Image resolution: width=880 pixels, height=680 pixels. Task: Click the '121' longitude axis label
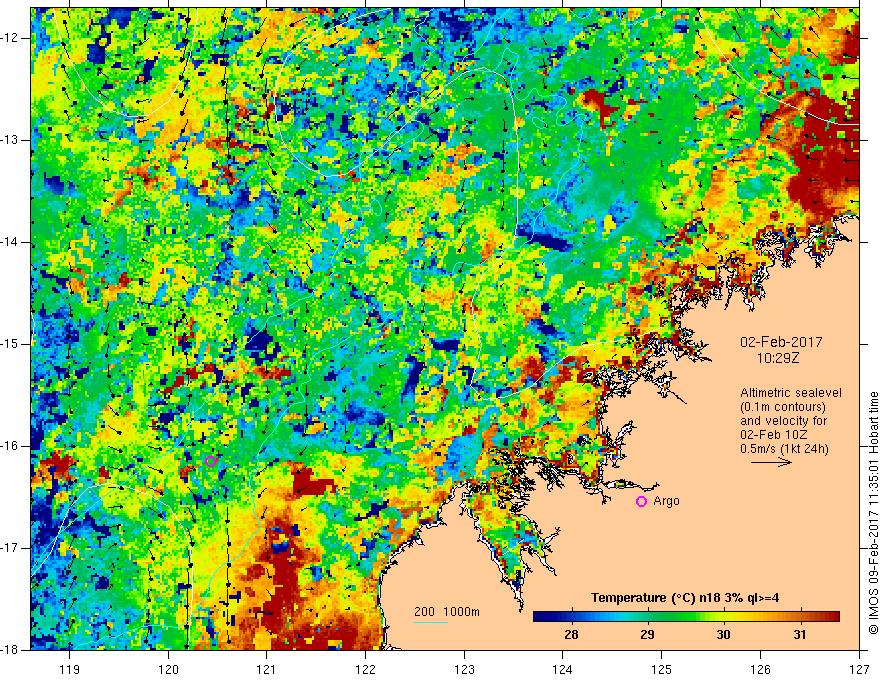pos(267,669)
